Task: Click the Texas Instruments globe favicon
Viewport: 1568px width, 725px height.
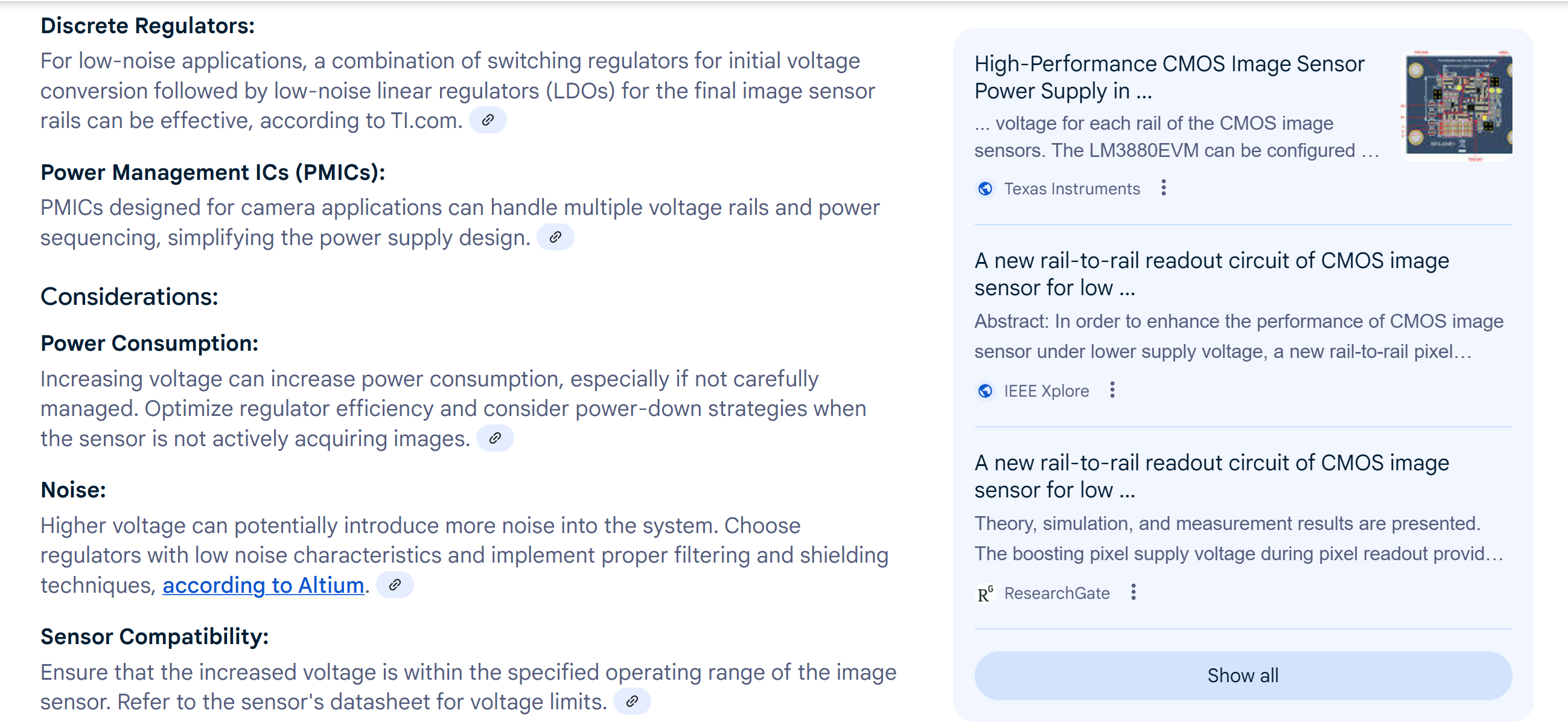Action: (985, 189)
